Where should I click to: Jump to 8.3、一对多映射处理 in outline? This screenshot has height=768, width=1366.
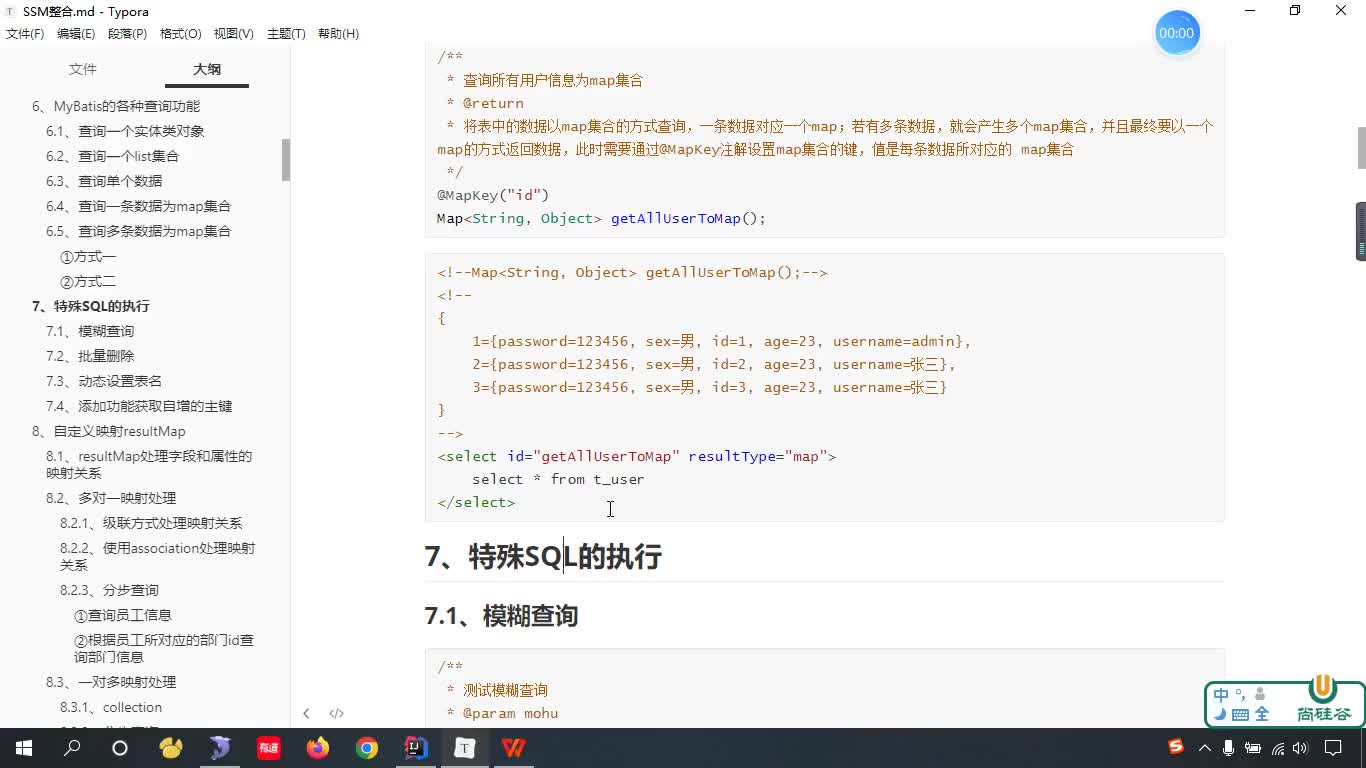[x=111, y=682]
